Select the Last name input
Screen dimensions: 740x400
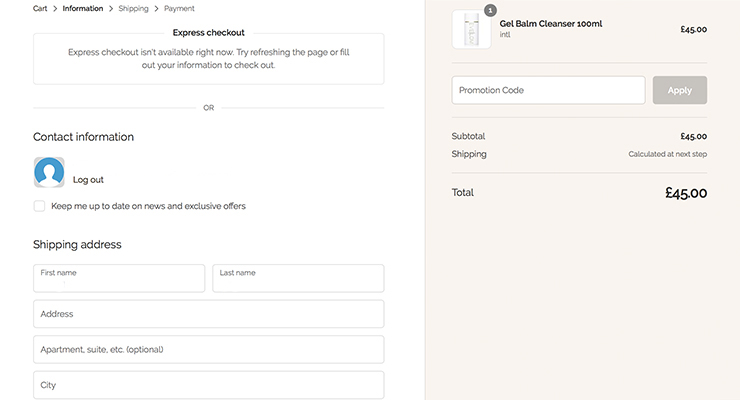[x=298, y=279]
